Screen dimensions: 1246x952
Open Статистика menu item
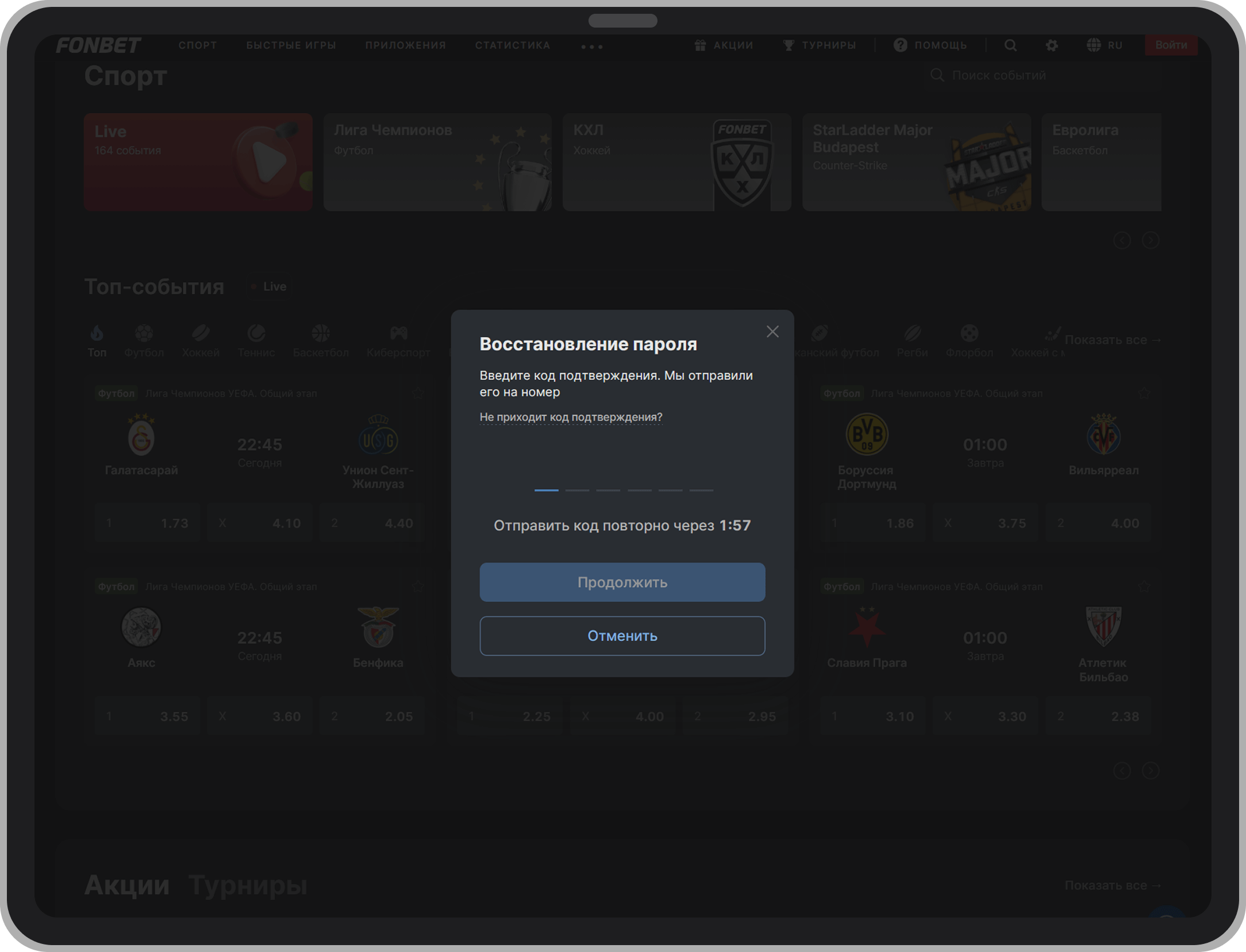pyautogui.click(x=512, y=45)
